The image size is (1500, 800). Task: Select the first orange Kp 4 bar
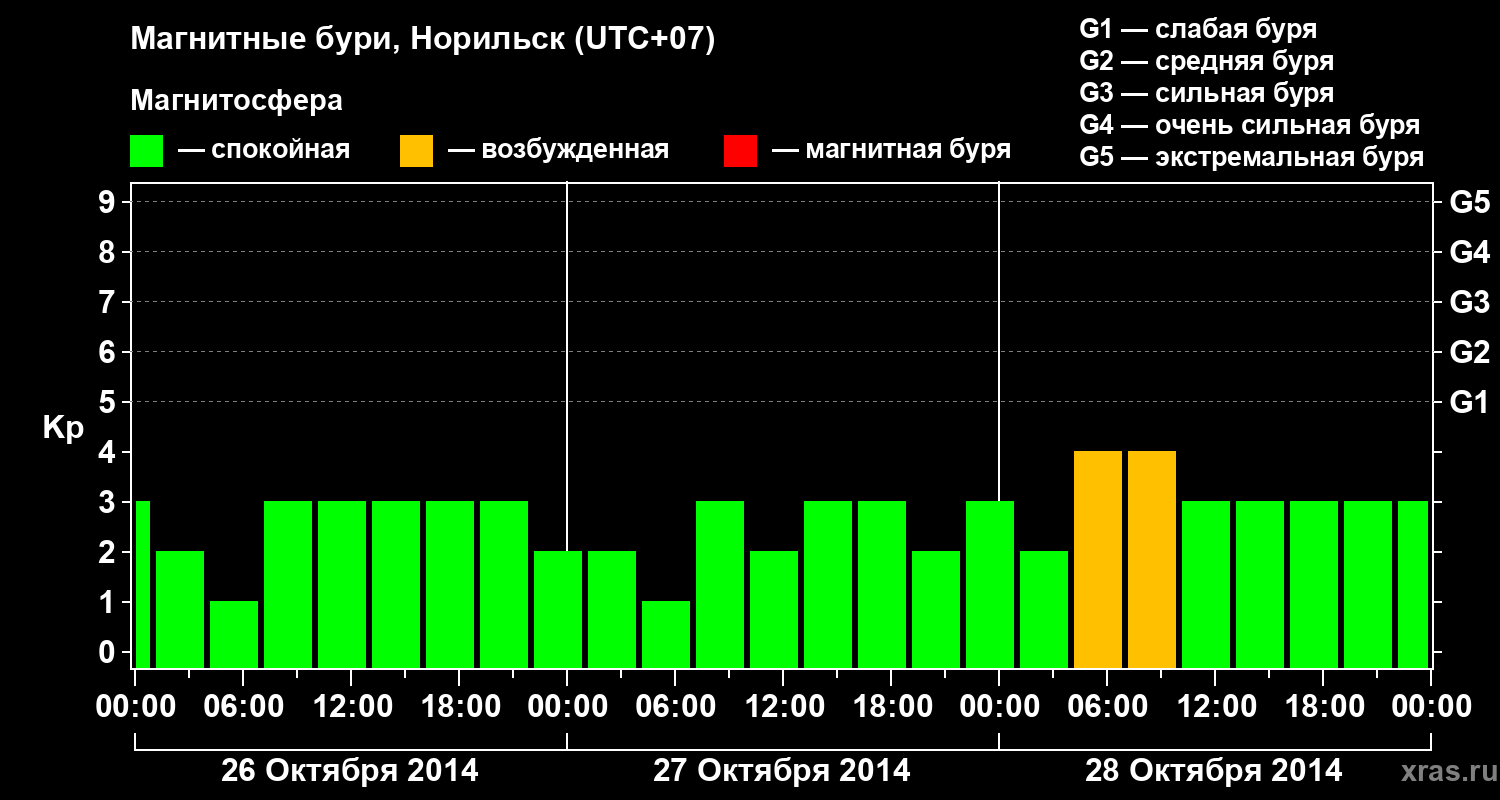pos(1098,559)
